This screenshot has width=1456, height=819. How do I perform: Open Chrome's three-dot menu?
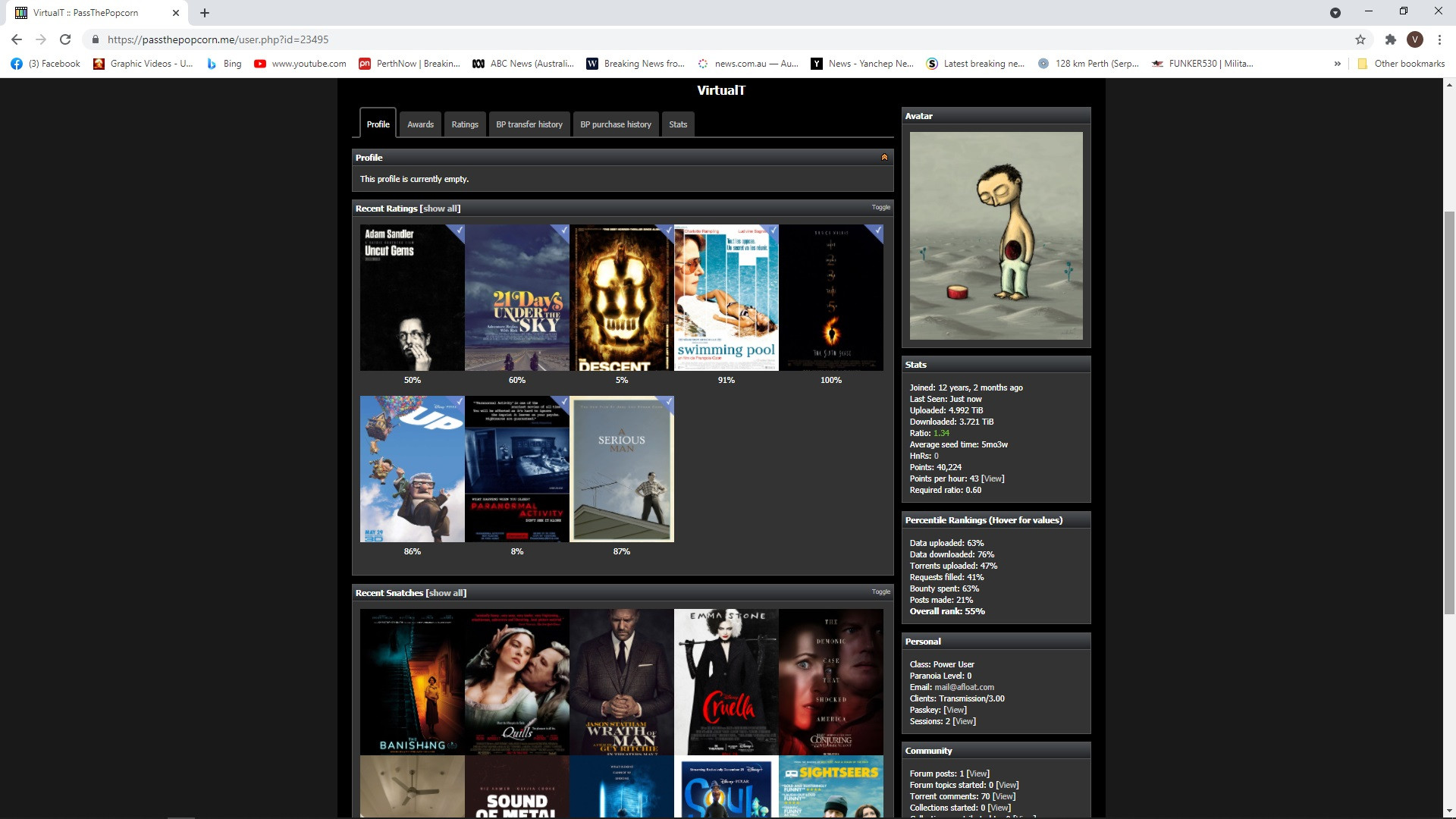click(1439, 39)
